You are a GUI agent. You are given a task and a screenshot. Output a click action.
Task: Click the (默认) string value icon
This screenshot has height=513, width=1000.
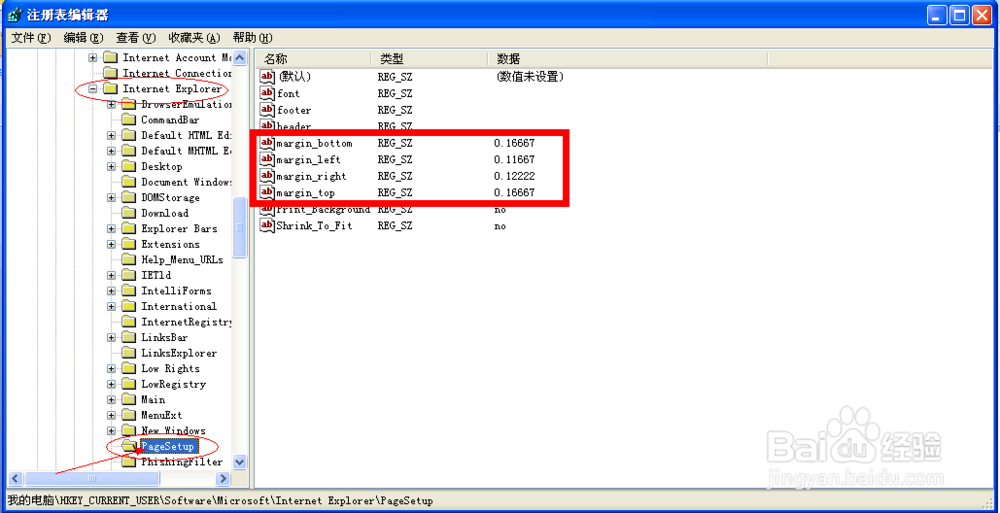pyautogui.click(x=267, y=77)
